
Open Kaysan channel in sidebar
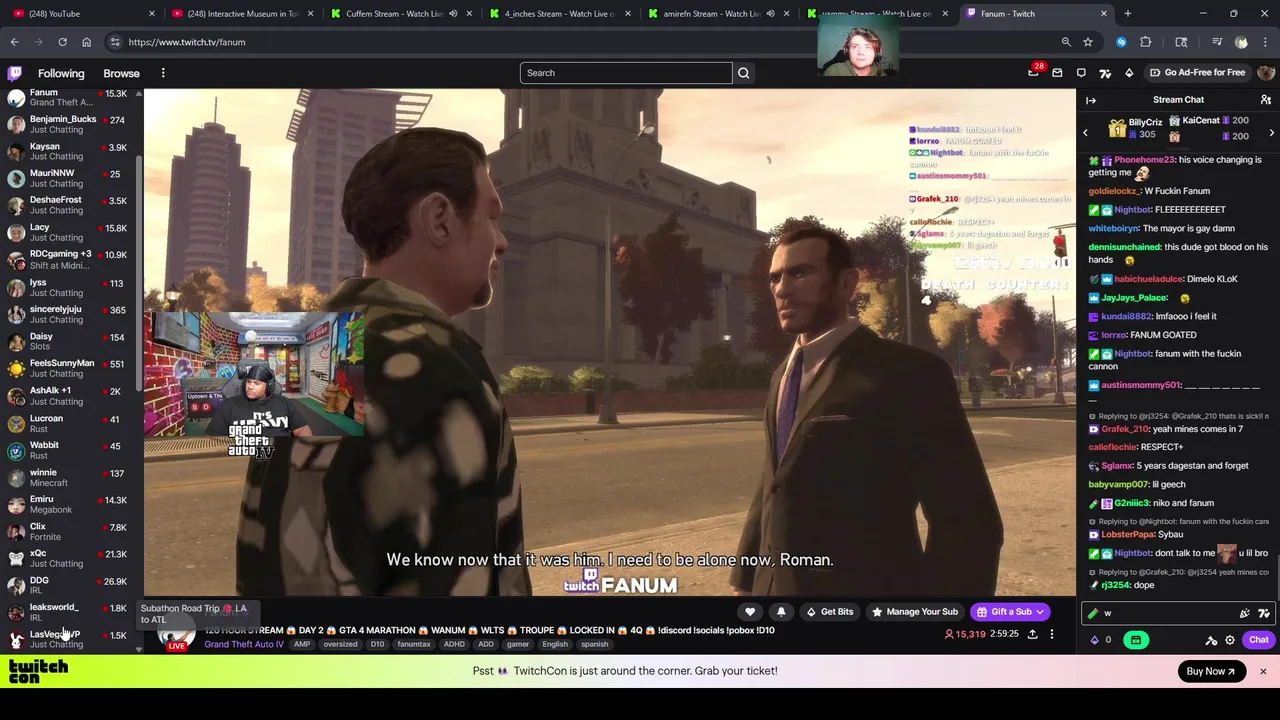[x=68, y=151]
